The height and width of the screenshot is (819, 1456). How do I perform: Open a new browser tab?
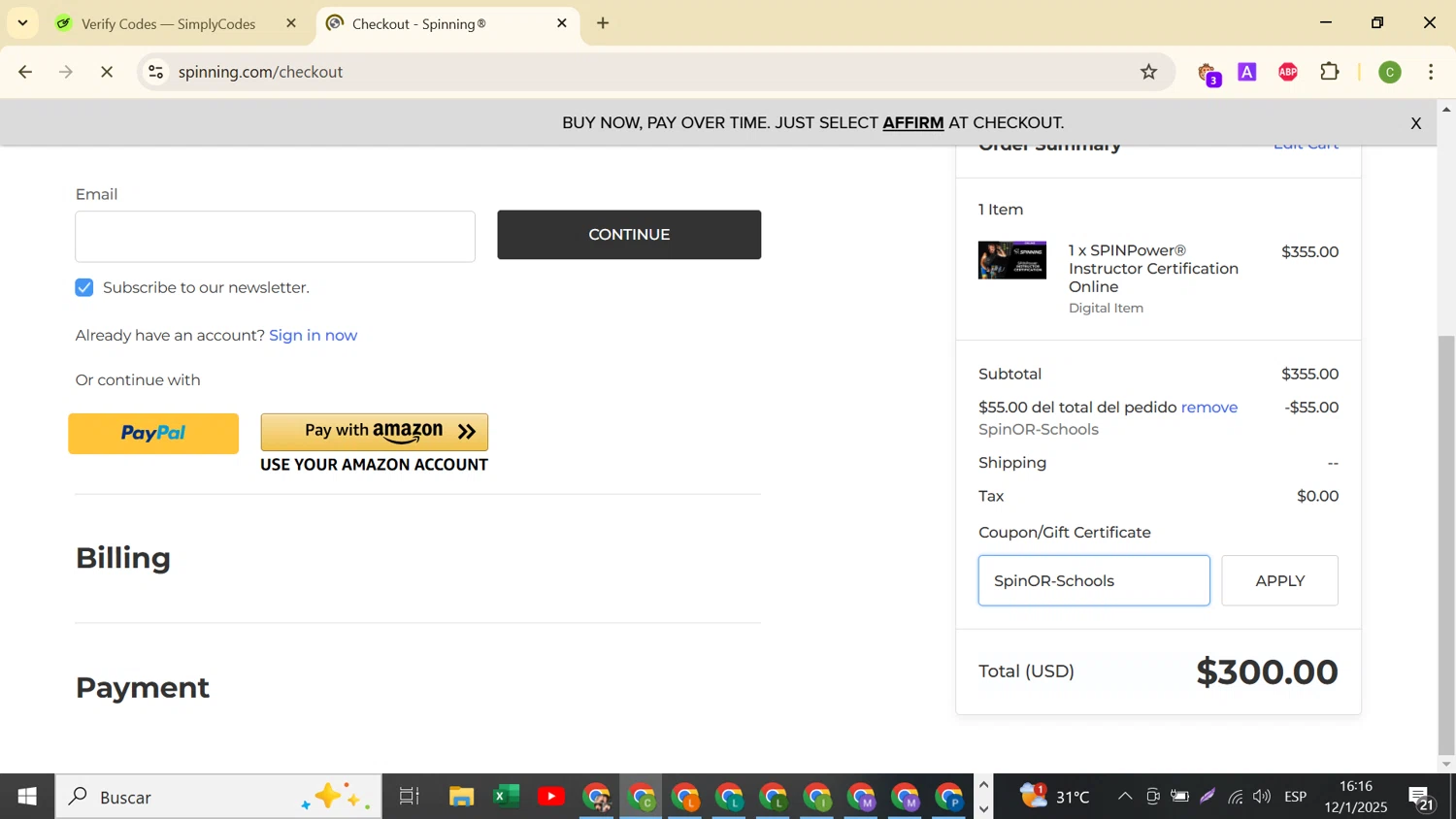point(603,23)
